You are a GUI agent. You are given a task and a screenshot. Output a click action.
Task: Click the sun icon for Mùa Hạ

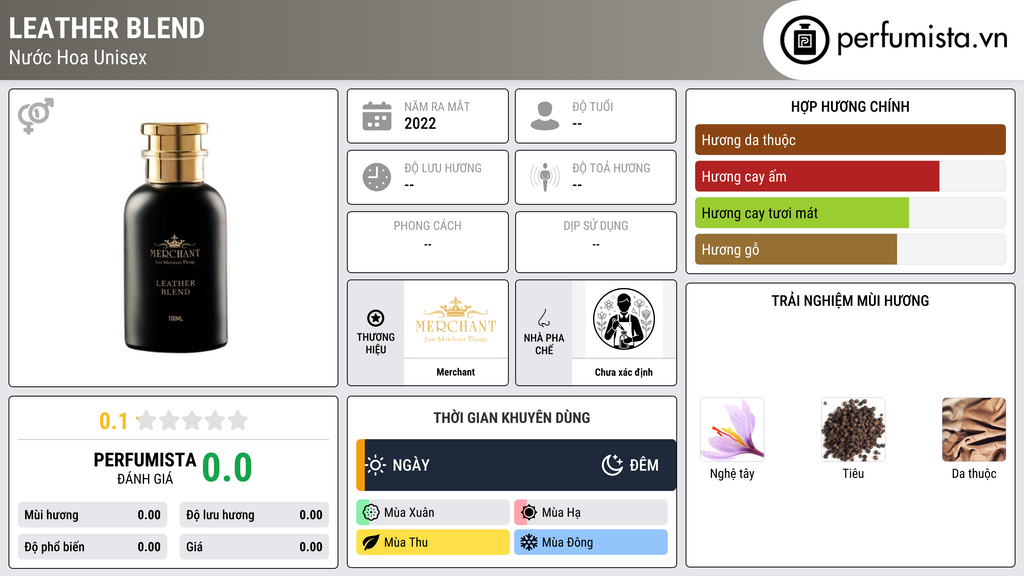click(x=529, y=513)
